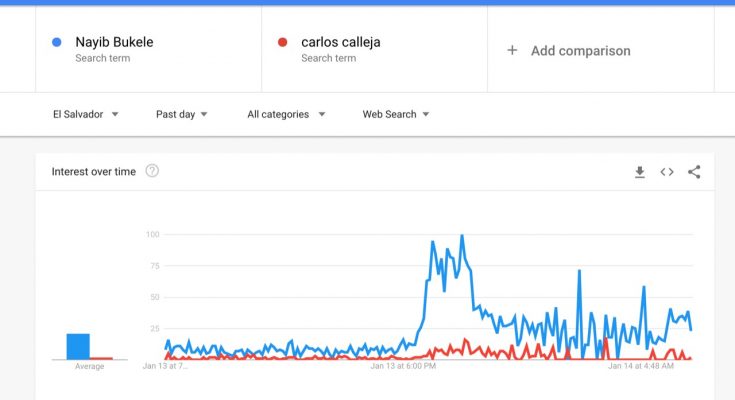The height and width of the screenshot is (400, 735).
Task: Expand the Web Search type dropdown
Action: point(396,114)
